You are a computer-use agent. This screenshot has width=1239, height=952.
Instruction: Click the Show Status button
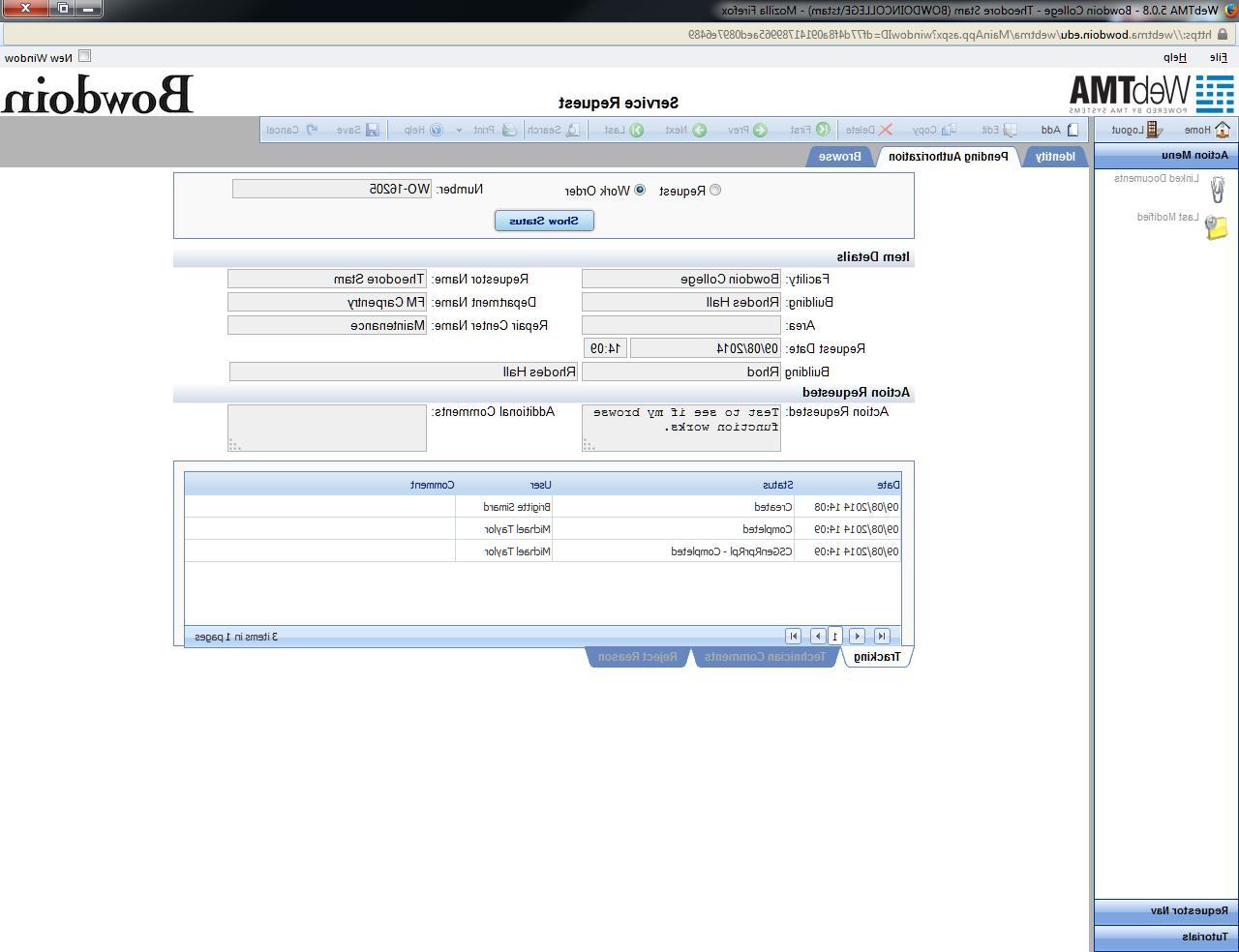pyautogui.click(x=544, y=221)
